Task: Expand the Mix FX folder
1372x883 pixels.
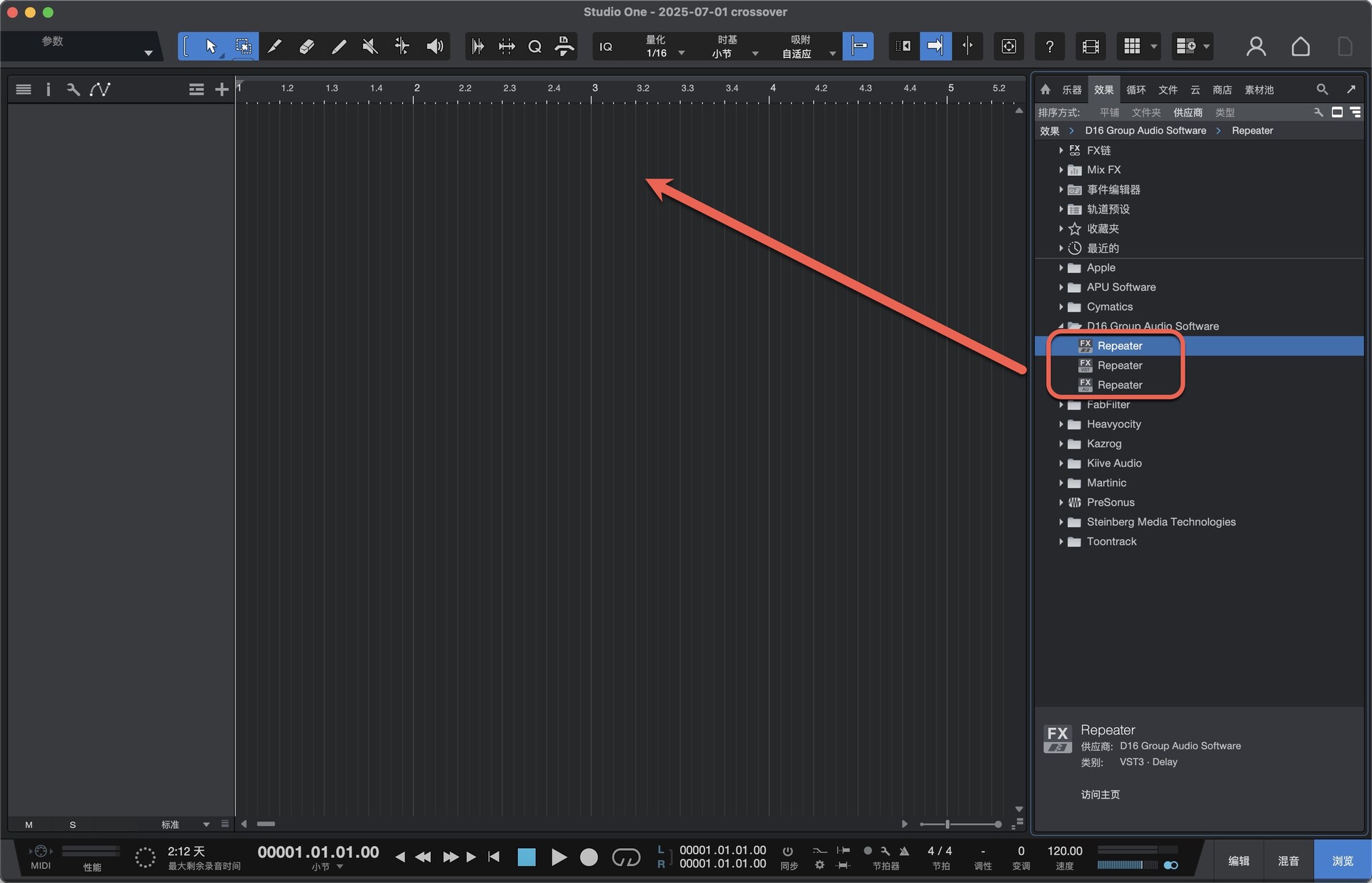Action: click(1061, 170)
